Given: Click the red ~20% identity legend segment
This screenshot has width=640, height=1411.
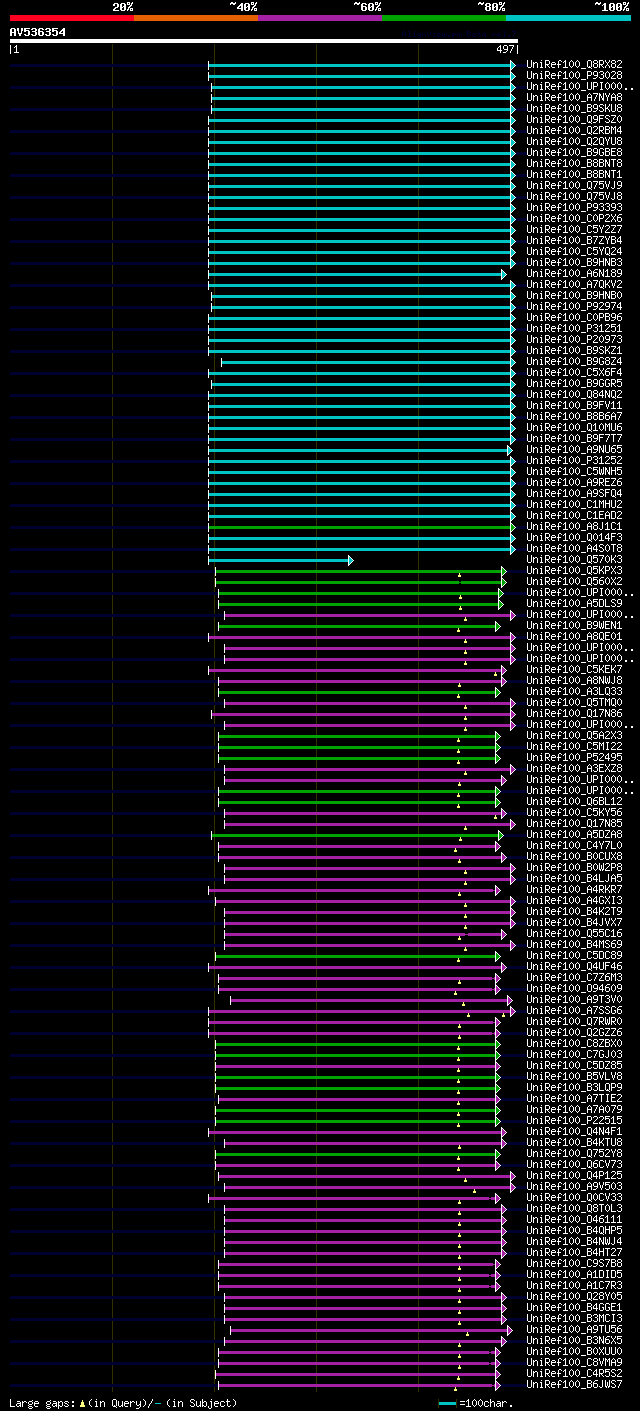Looking at the screenshot, I should [x=72, y=17].
